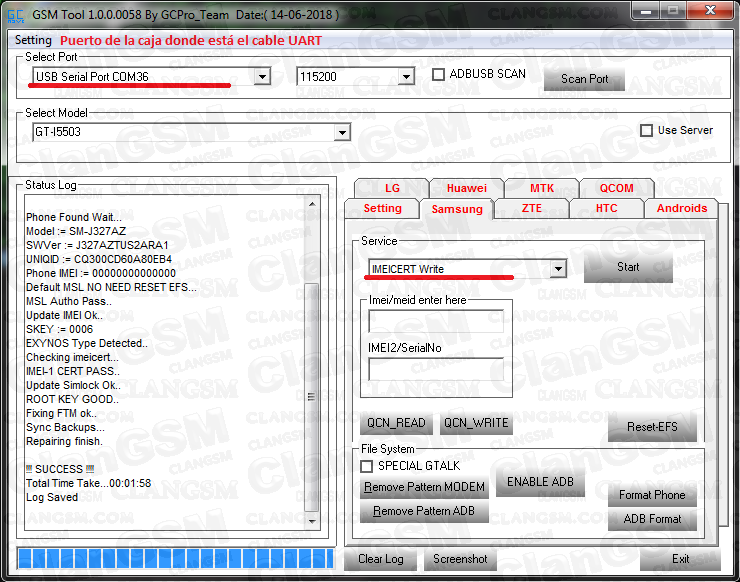The width and height of the screenshot is (740, 582).
Task: Click the Status Log scroll down arrow
Action: (x=312, y=521)
